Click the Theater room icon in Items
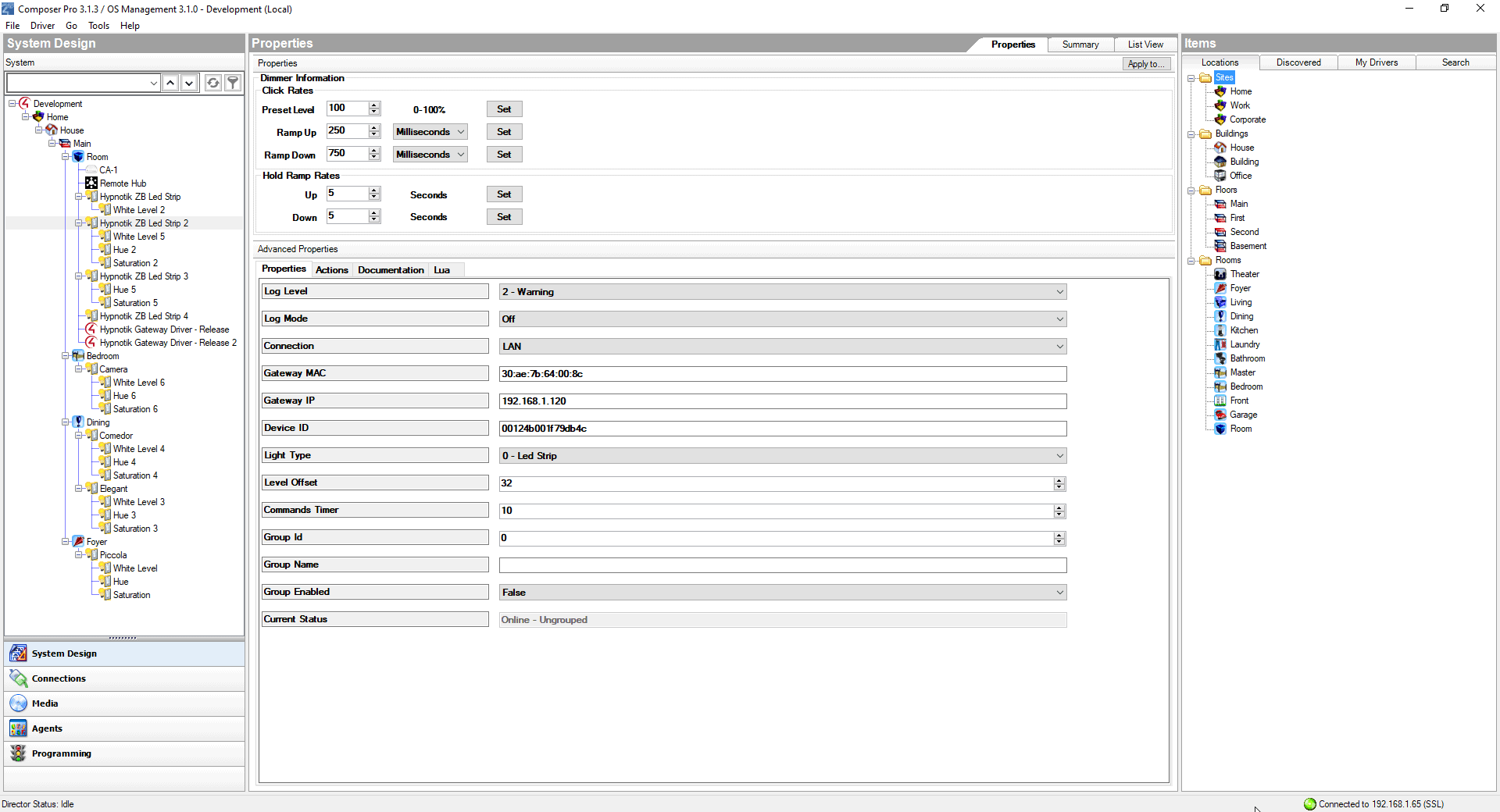This screenshot has width=1500, height=812. tap(1220, 274)
